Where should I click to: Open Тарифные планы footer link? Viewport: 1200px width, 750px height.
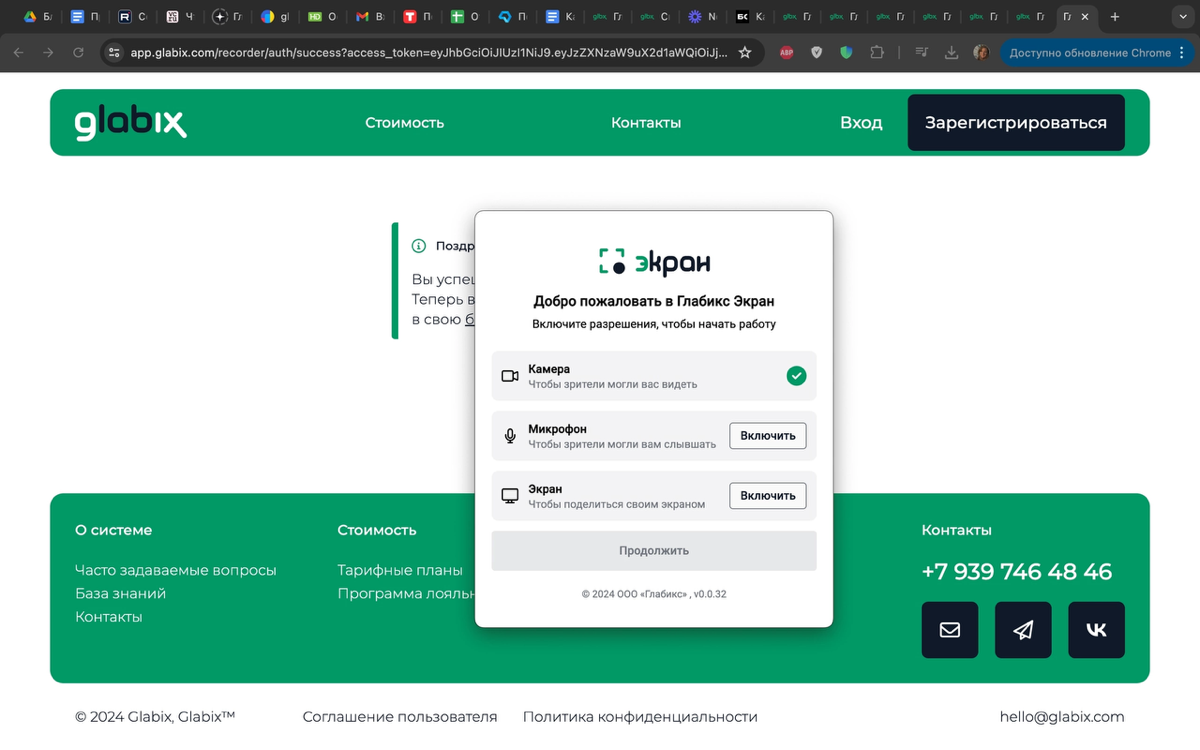pyautogui.click(x=400, y=570)
